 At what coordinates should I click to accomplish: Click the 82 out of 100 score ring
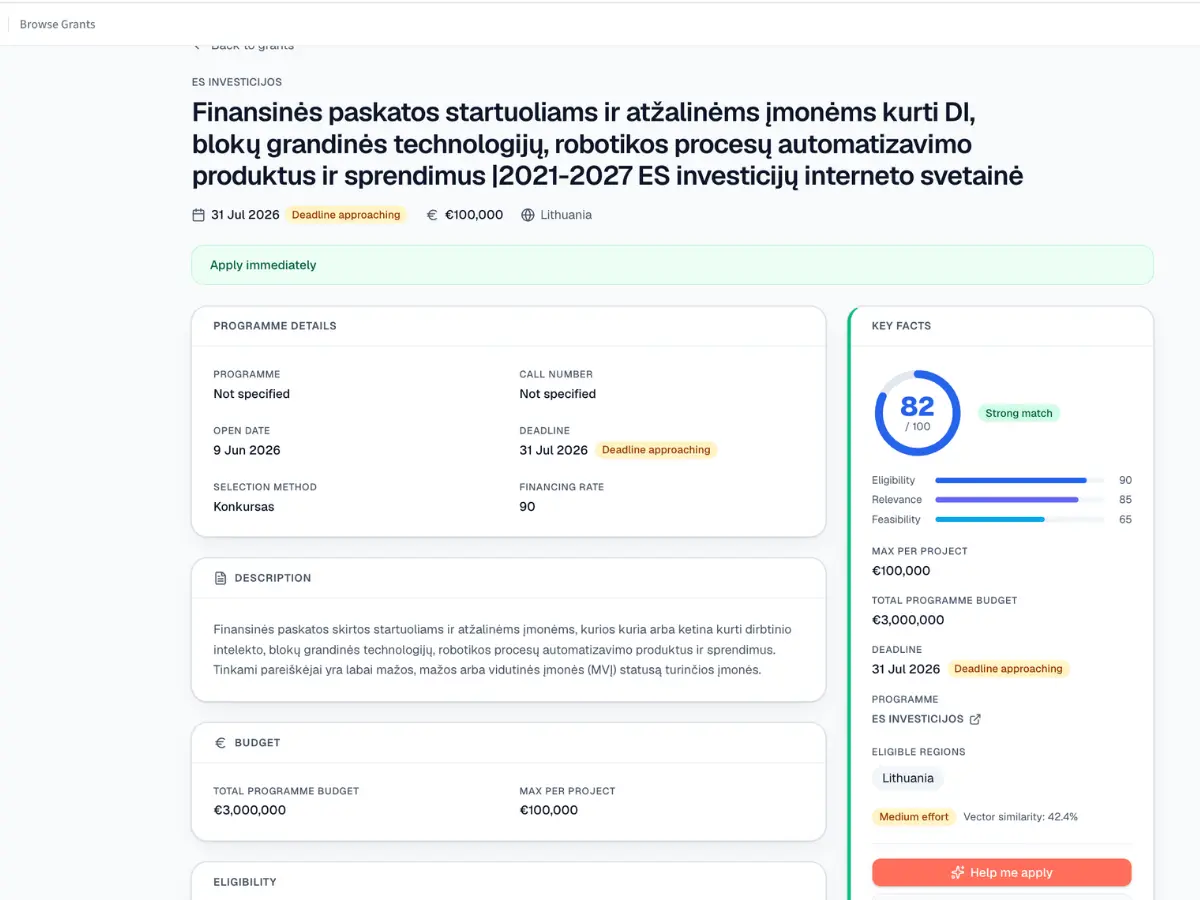click(x=917, y=413)
